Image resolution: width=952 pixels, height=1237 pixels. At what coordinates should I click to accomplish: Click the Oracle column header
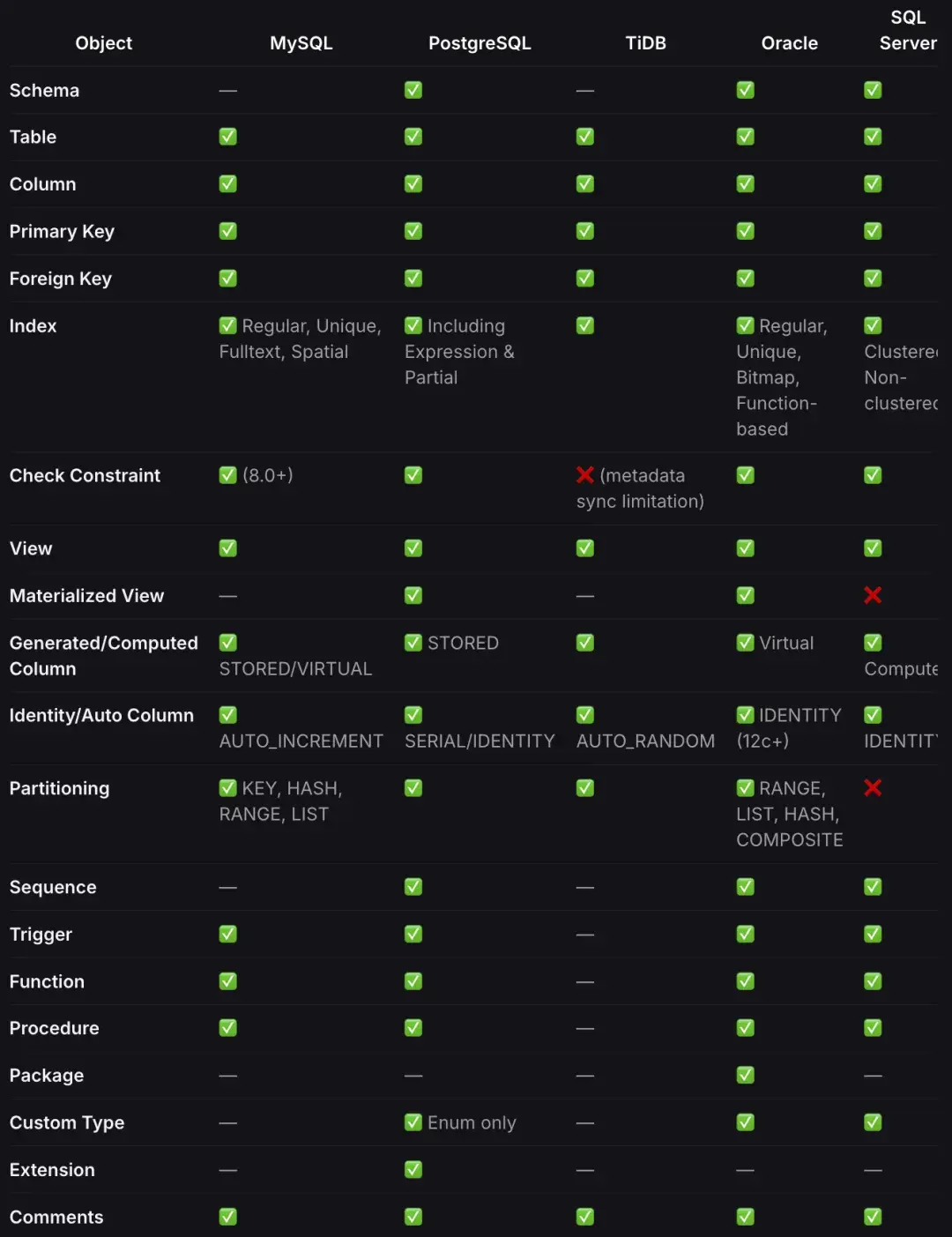[x=789, y=43]
